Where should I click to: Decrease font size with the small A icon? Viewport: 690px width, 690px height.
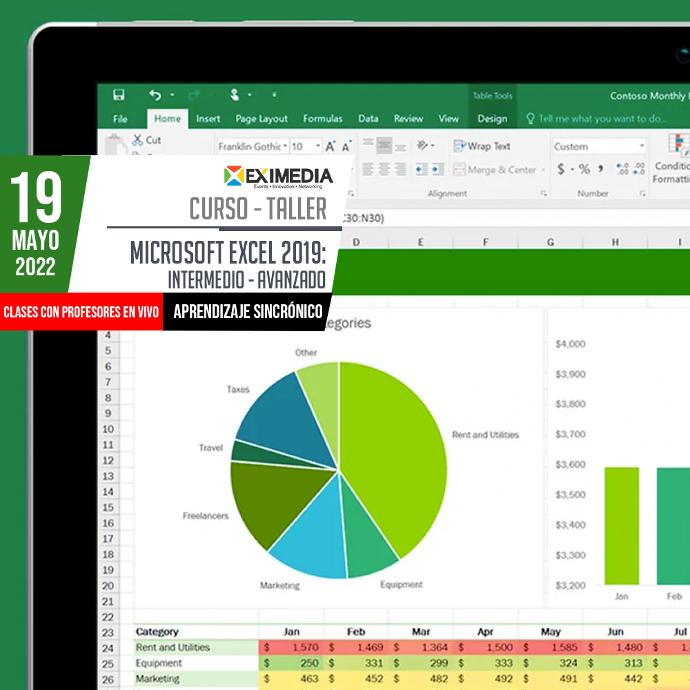click(346, 146)
